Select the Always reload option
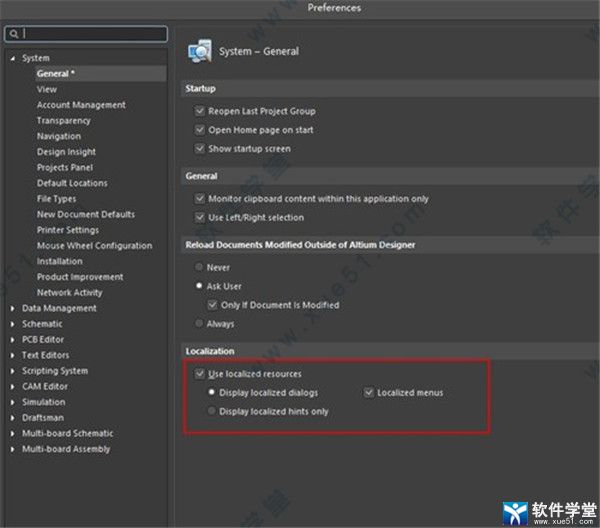The image size is (600, 528). (199, 324)
